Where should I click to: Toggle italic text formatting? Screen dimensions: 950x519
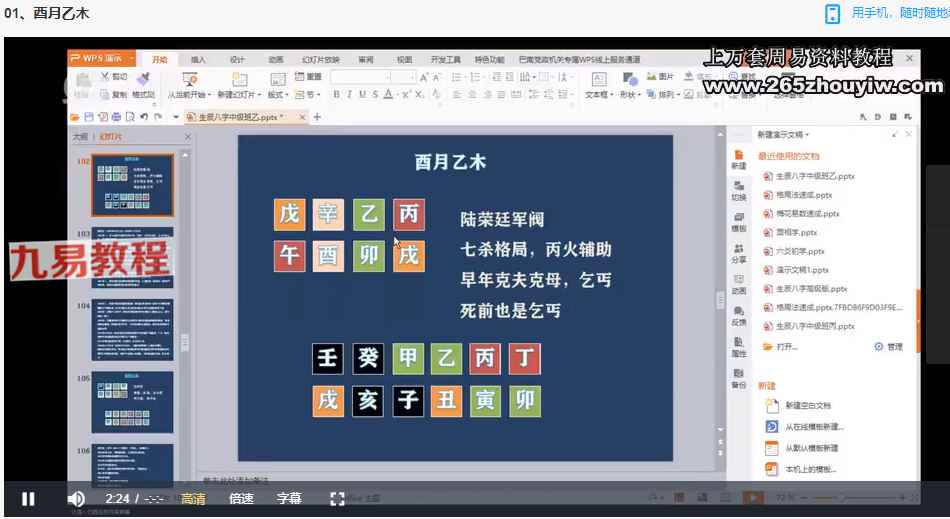pos(349,95)
